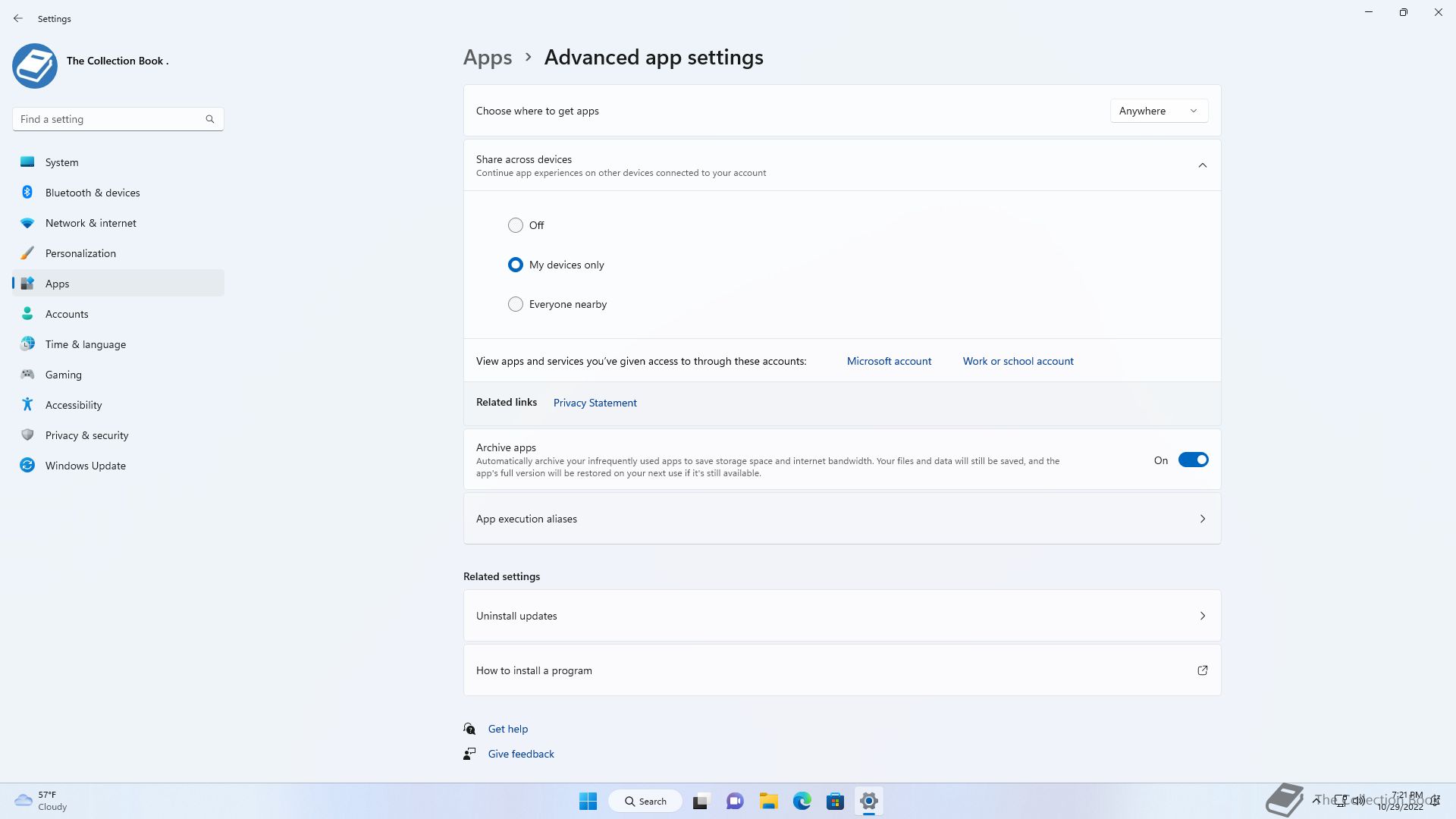This screenshot has height=819, width=1456.
Task: Collapse the Share across devices section
Action: [1202, 165]
